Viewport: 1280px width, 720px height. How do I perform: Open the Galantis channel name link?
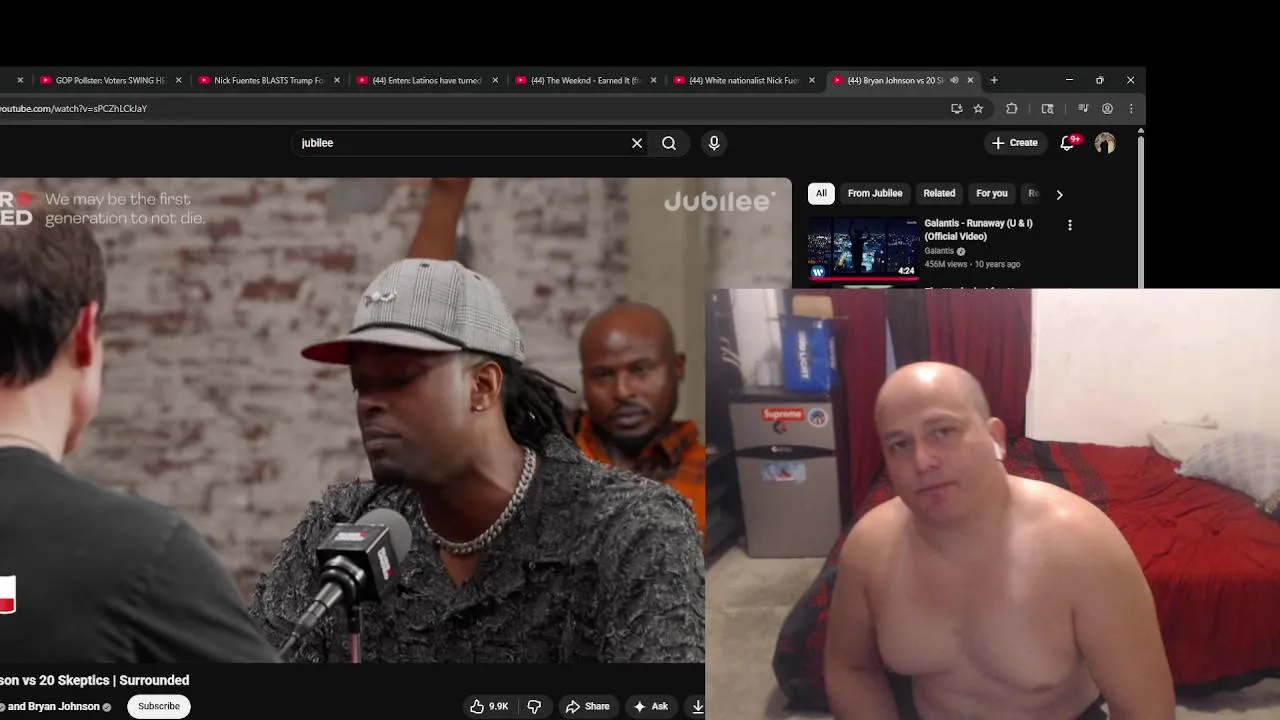pyautogui.click(x=939, y=251)
